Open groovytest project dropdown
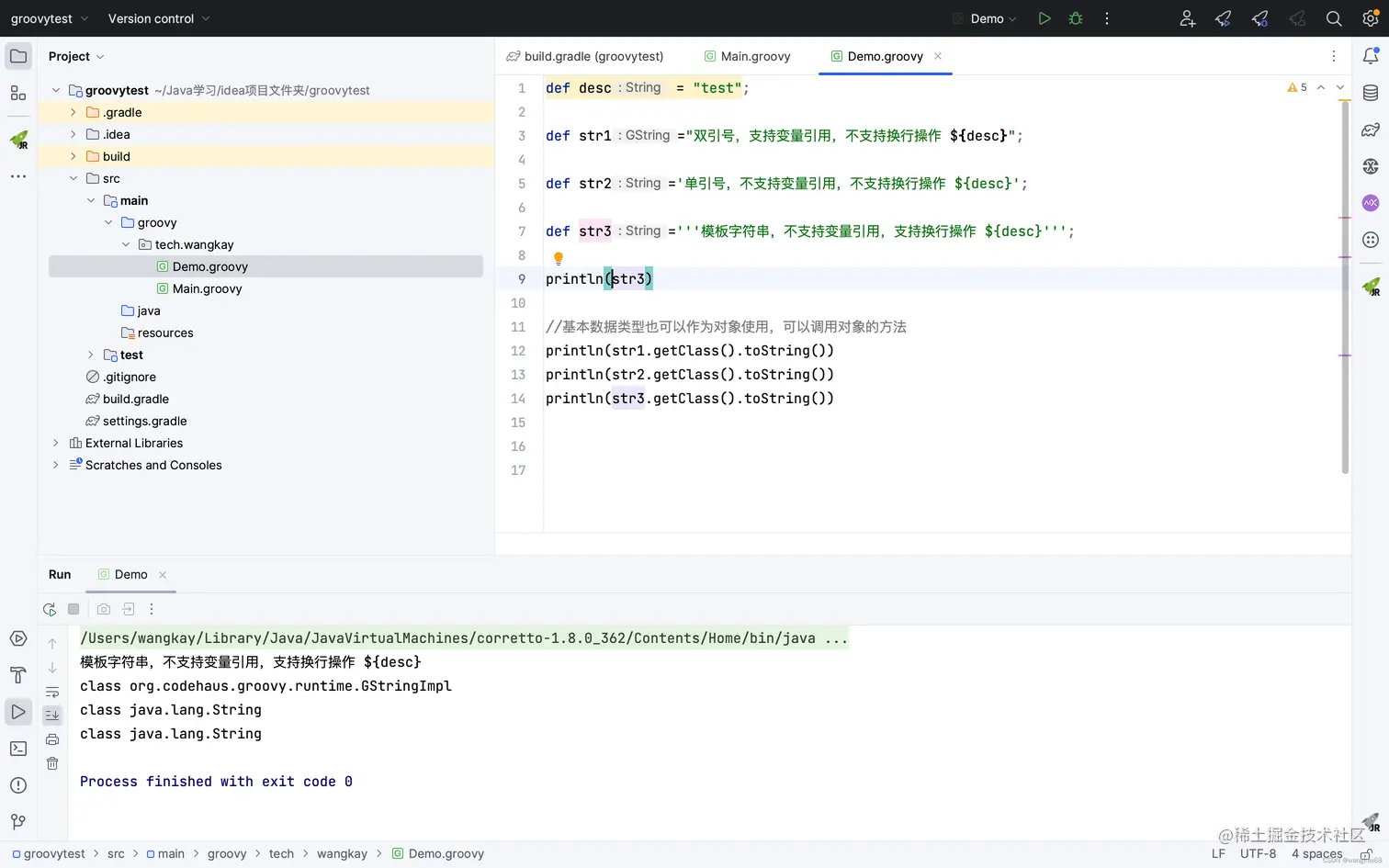Screen dimensions: 1389x868 coord(50,18)
